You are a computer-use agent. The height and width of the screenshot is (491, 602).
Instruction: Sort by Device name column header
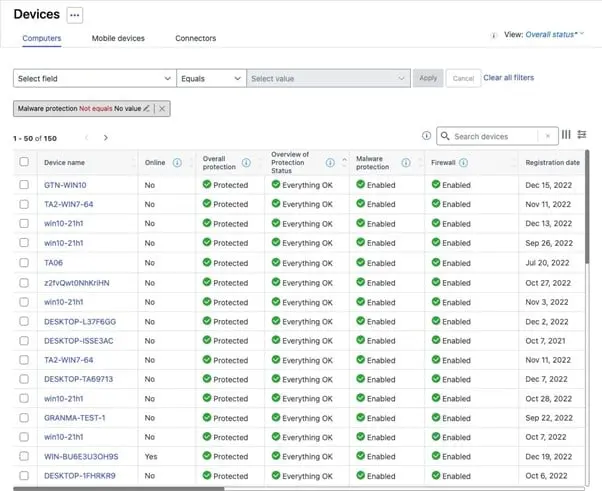click(64, 163)
